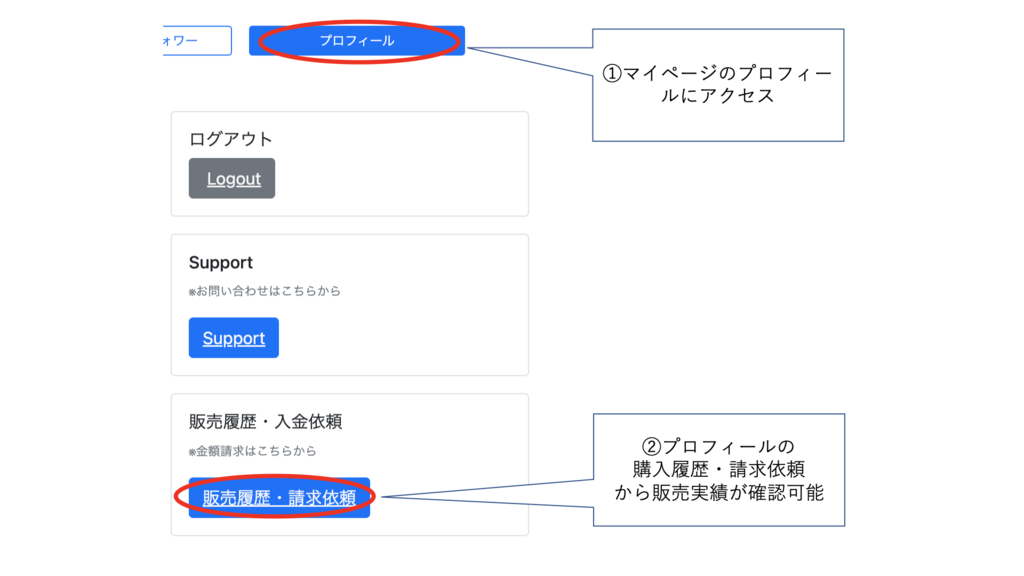
Task: Click the ※お問い合わせはこちらから note
Action: pos(265,291)
